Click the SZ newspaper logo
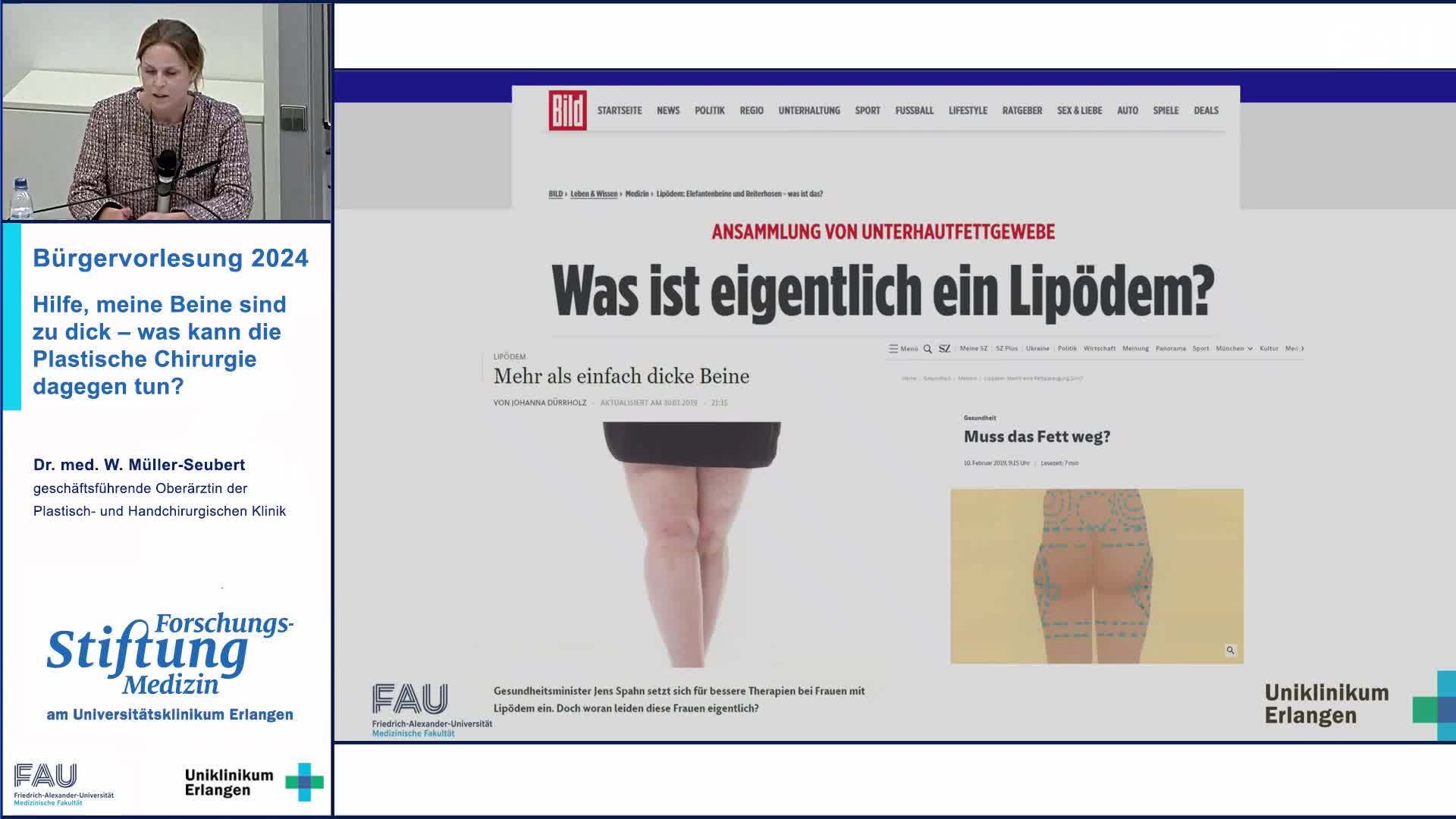Screen dimensions: 1456x819 [945, 349]
